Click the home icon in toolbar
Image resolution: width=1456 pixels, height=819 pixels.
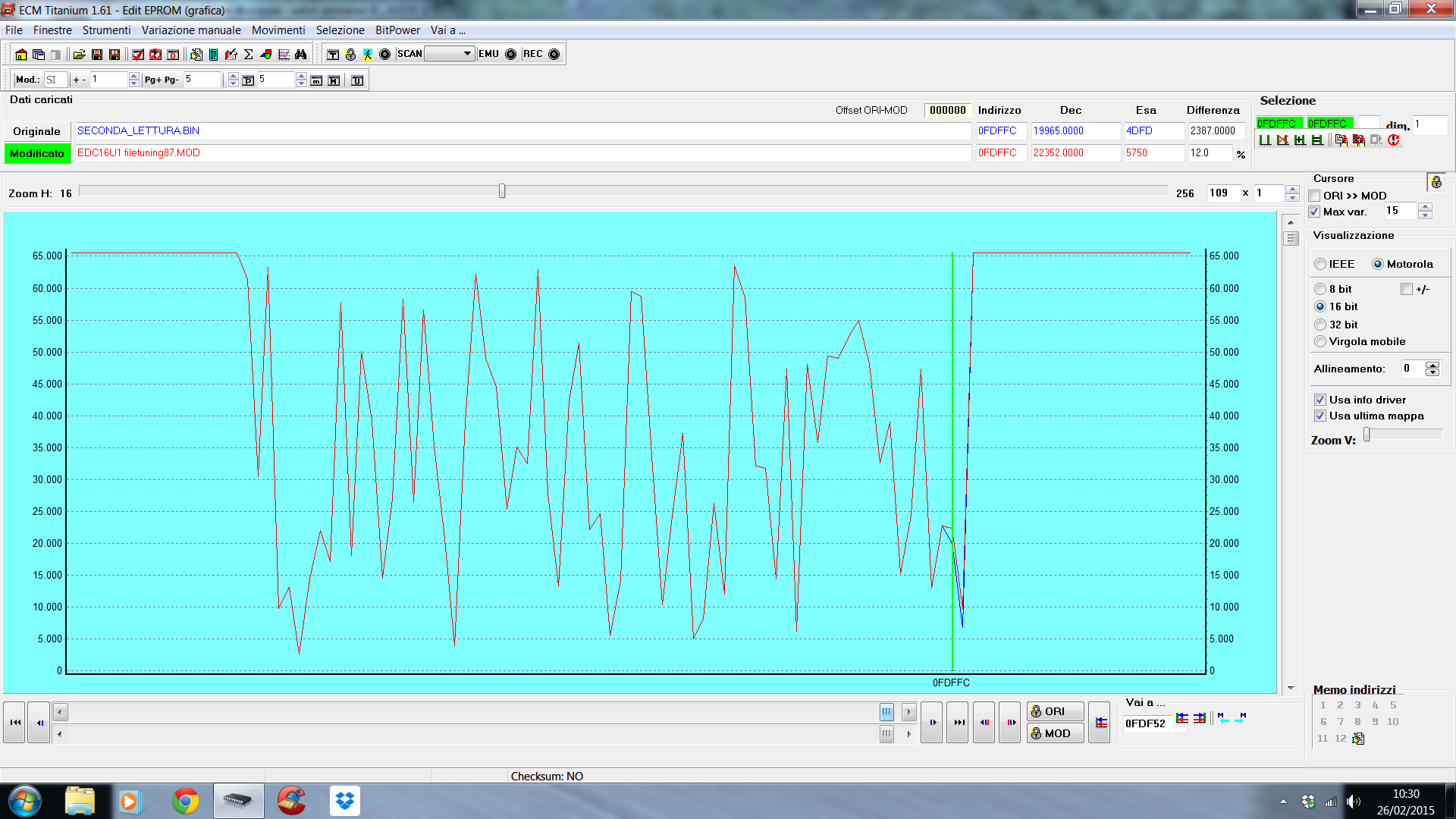coord(21,55)
